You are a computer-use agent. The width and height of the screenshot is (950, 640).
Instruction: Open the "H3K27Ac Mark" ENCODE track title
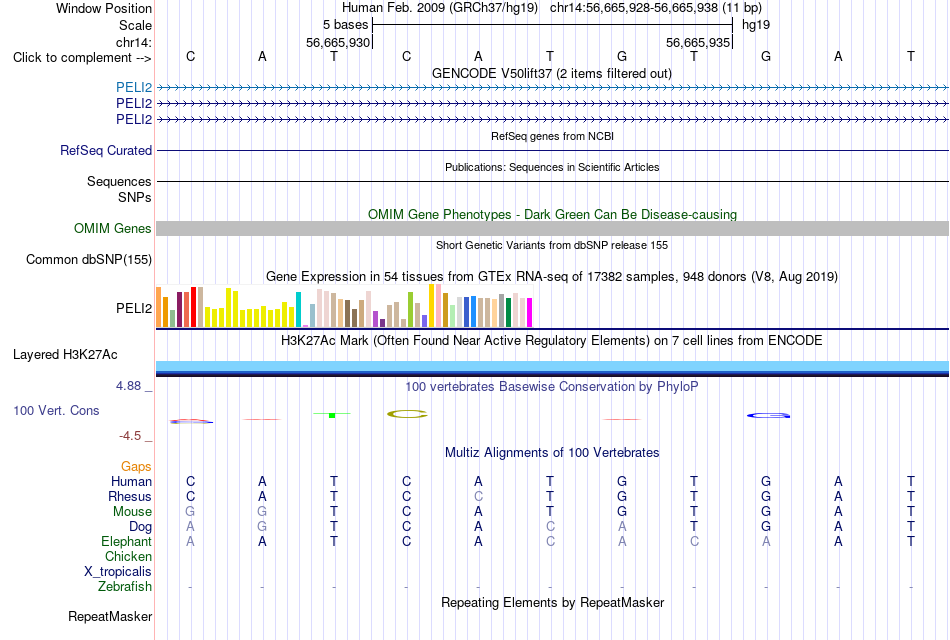point(551,341)
